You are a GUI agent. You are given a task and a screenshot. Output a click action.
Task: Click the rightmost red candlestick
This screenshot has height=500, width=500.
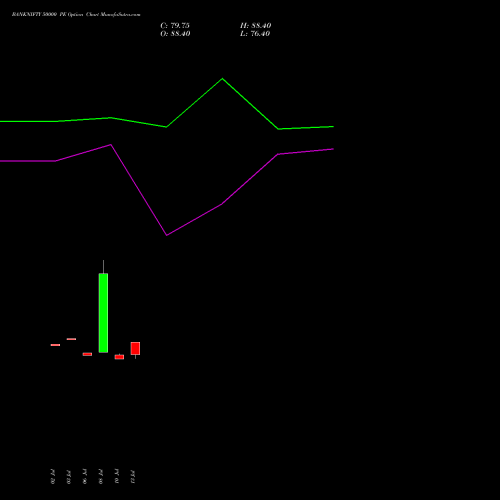pos(135,349)
